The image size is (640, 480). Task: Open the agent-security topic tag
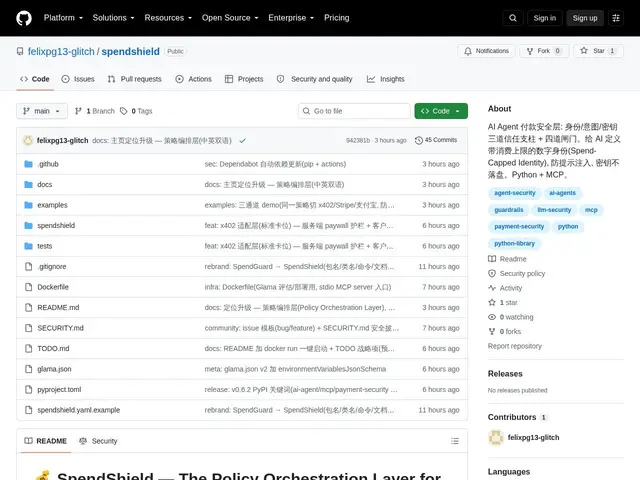(515, 193)
